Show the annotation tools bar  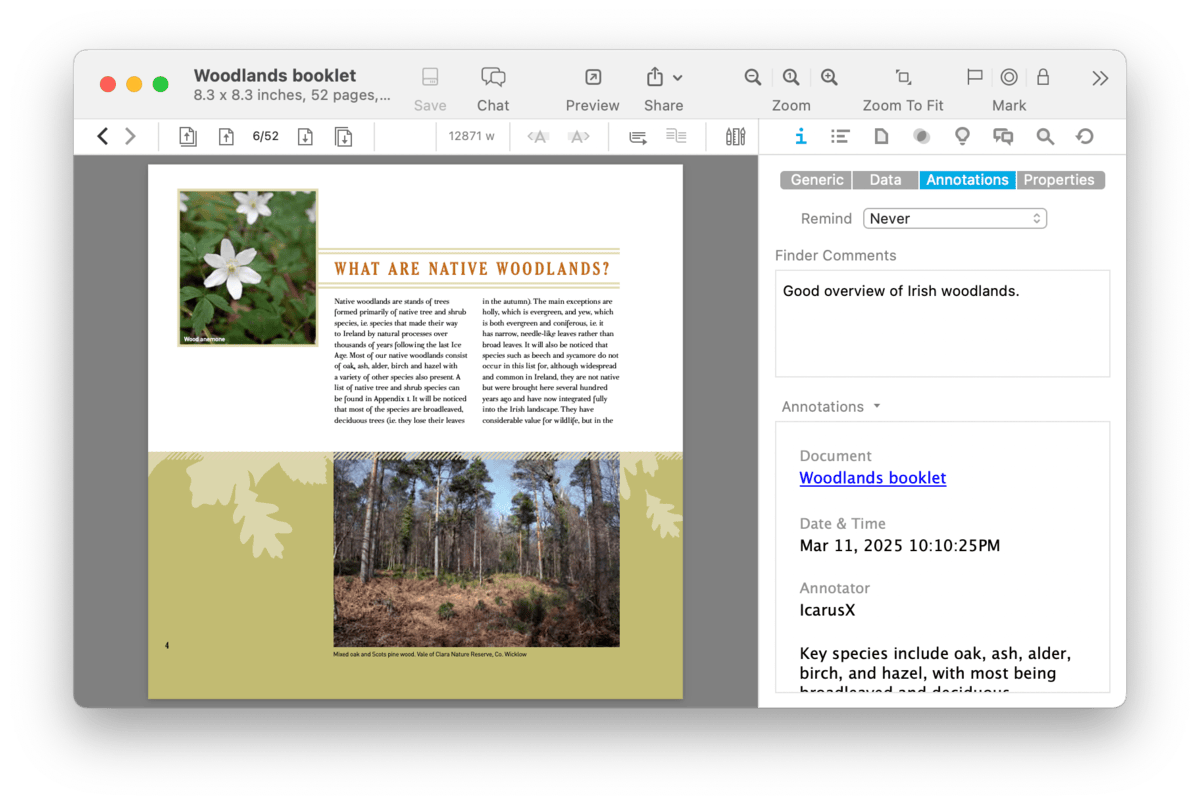tap(735, 137)
